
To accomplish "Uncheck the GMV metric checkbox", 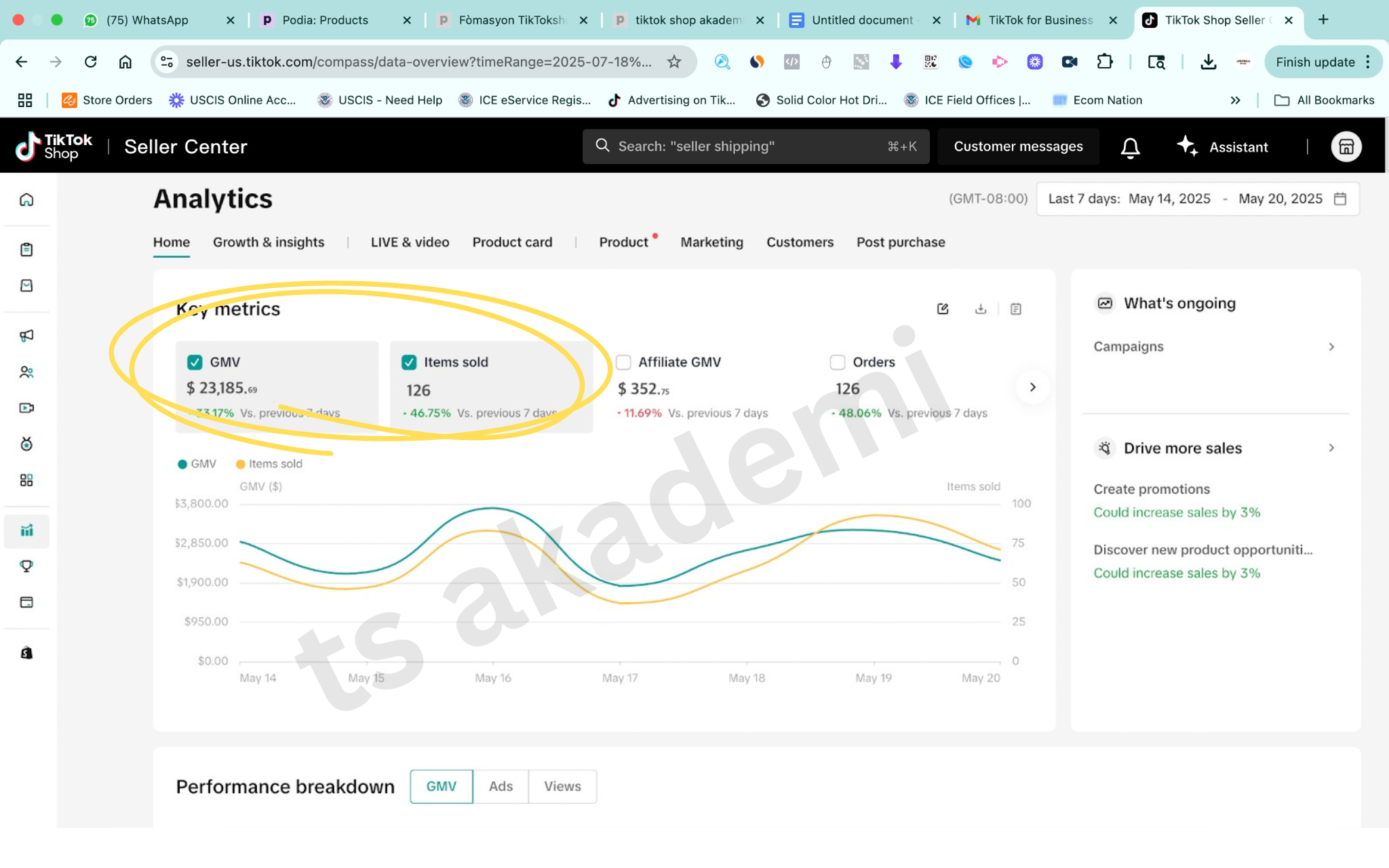I will 195,362.
